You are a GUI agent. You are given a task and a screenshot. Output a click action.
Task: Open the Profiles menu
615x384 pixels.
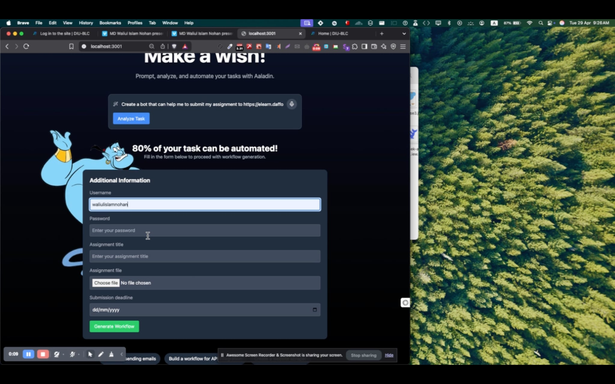click(x=135, y=23)
